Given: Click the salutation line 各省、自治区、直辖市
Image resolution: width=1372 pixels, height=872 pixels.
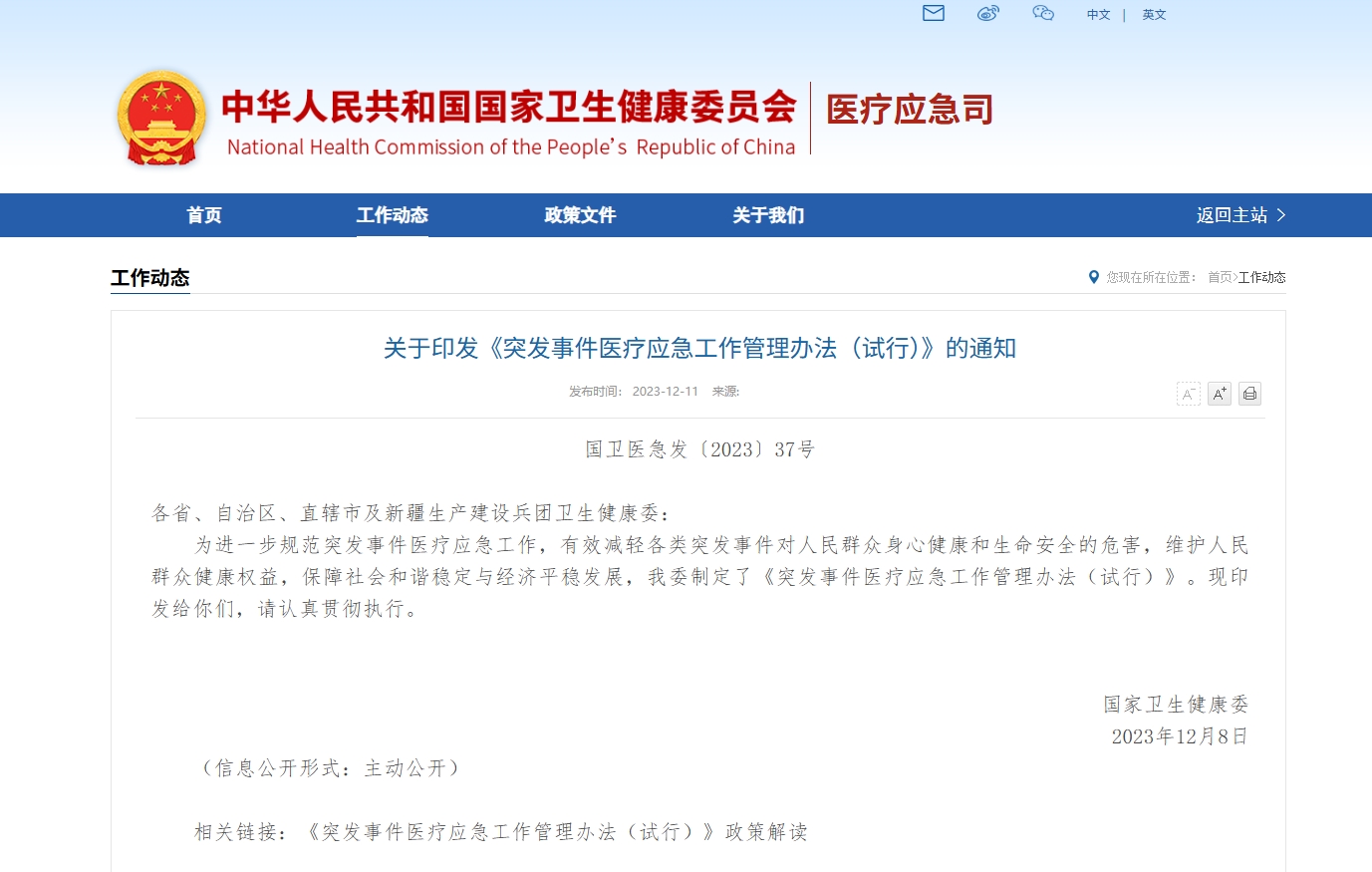Looking at the screenshot, I should 412,513.
